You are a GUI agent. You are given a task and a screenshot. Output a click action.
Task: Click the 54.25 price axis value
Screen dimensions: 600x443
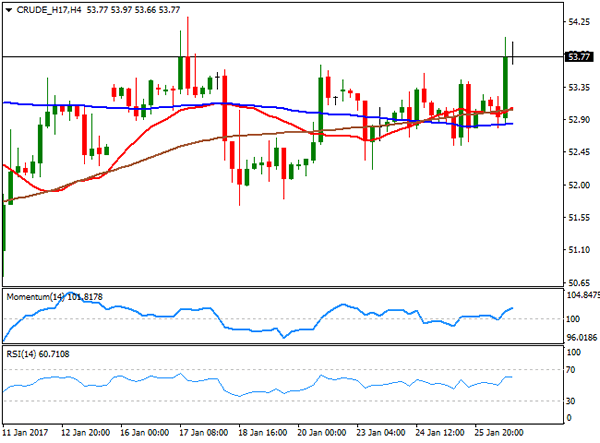[x=579, y=22]
